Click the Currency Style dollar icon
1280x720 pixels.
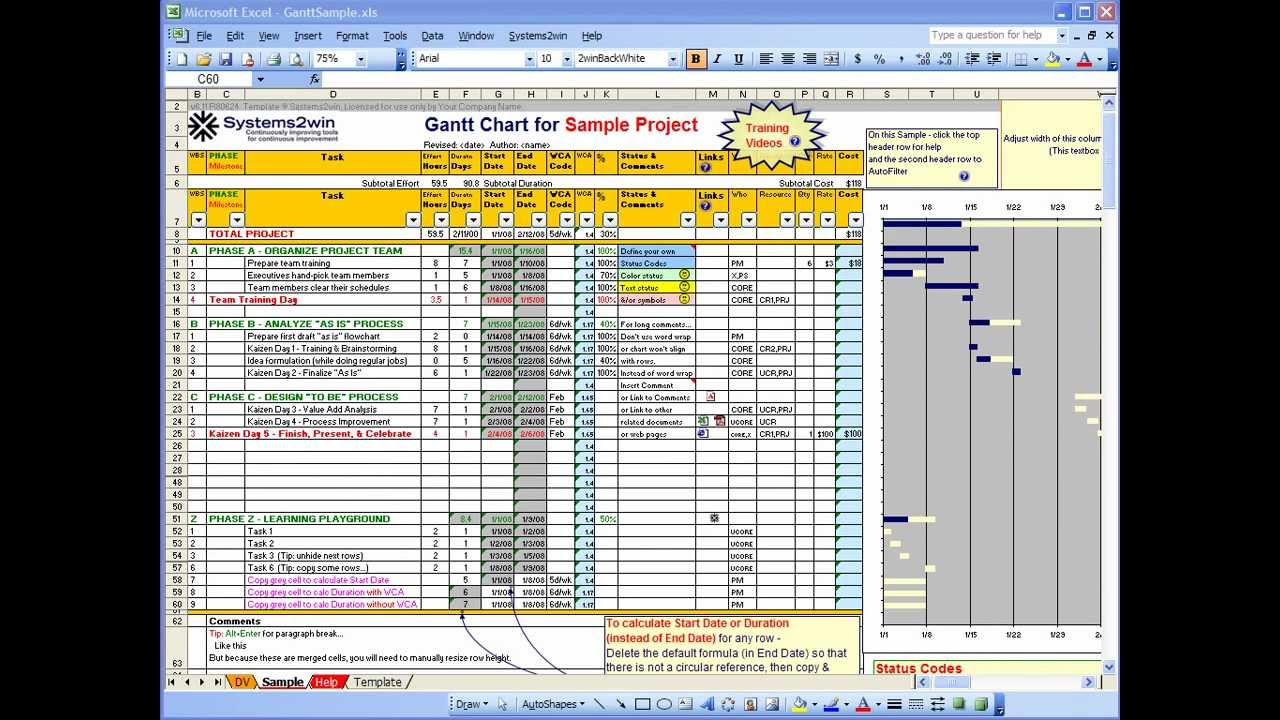pos(857,59)
